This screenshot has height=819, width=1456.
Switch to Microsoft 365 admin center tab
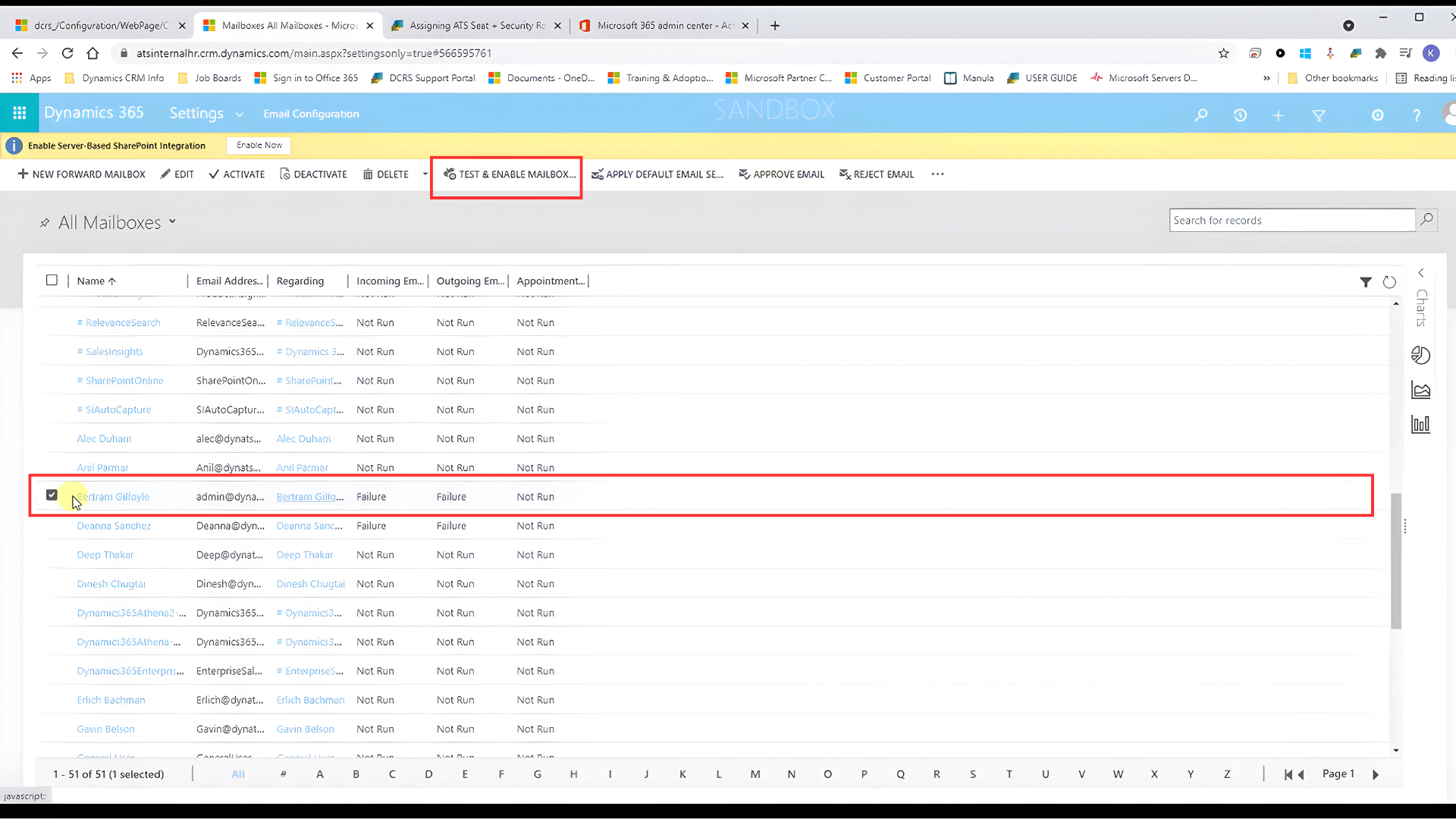coord(664,26)
